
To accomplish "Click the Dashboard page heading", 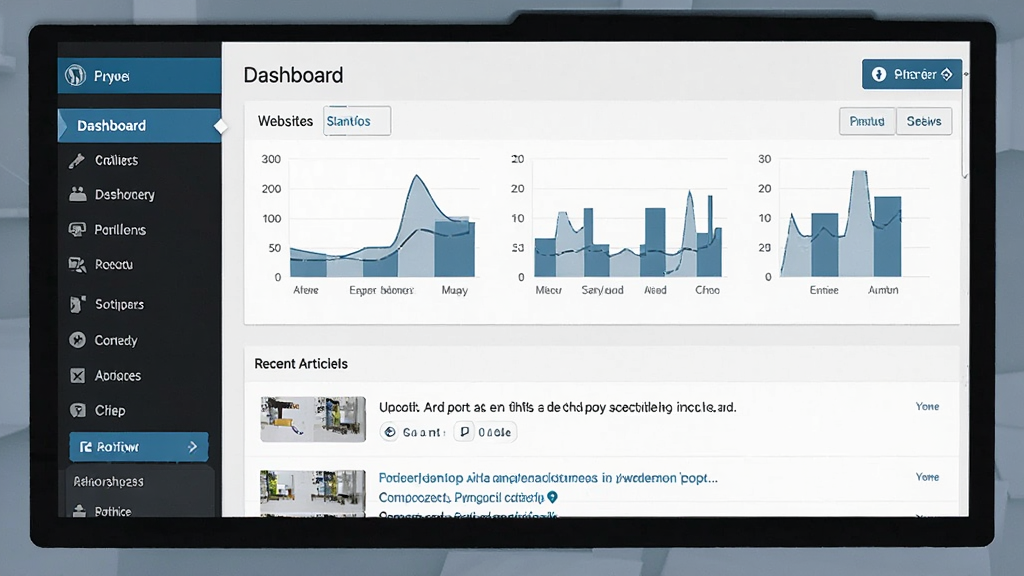I will pyautogui.click(x=293, y=75).
